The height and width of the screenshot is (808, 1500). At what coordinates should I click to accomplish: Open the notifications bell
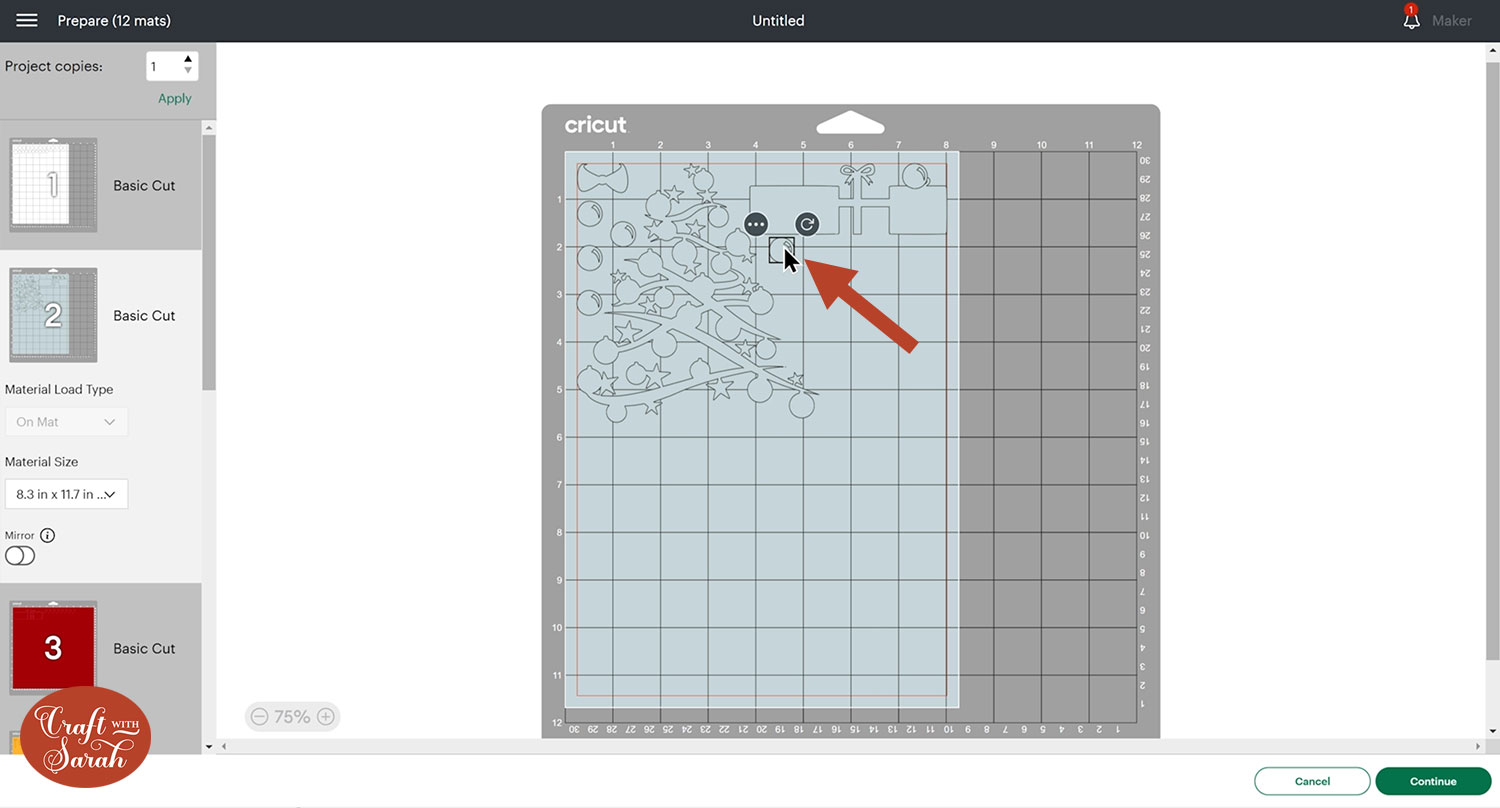1411,18
